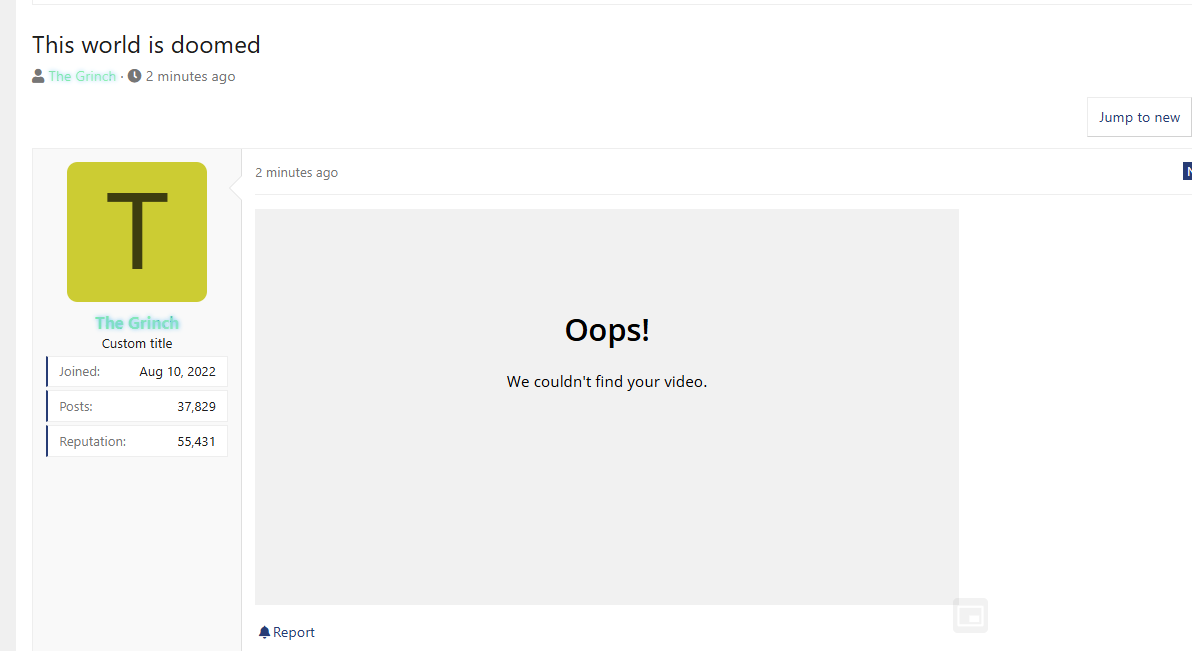Image resolution: width=1192 pixels, height=651 pixels.
Task: Open the yellow T avatar profile
Action: 137,232
